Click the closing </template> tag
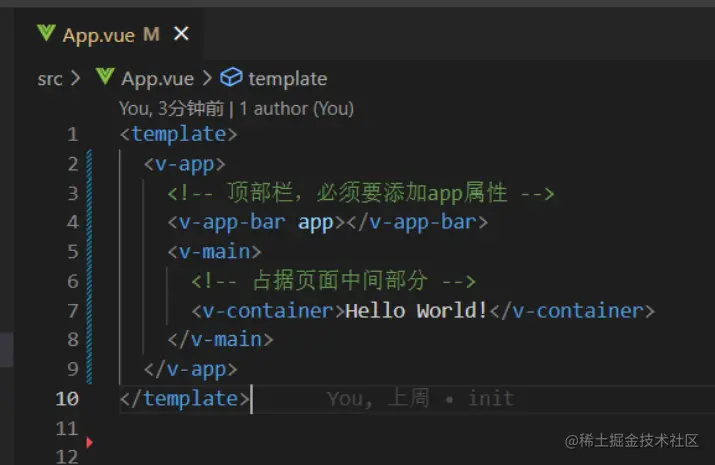The height and width of the screenshot is (465, 715). (185, 399)
